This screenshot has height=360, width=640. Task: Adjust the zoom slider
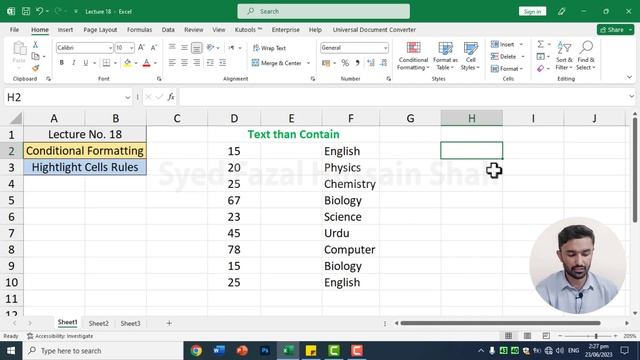[x=596, y=336]
